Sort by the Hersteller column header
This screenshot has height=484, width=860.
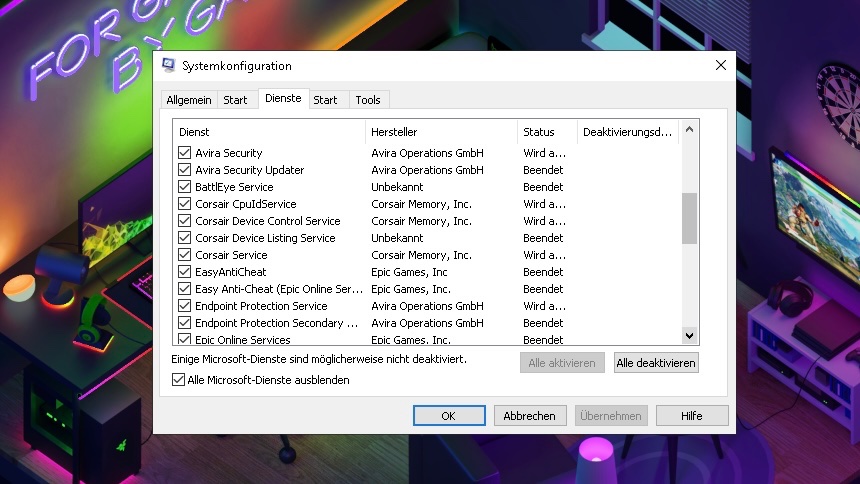[442, 132]
